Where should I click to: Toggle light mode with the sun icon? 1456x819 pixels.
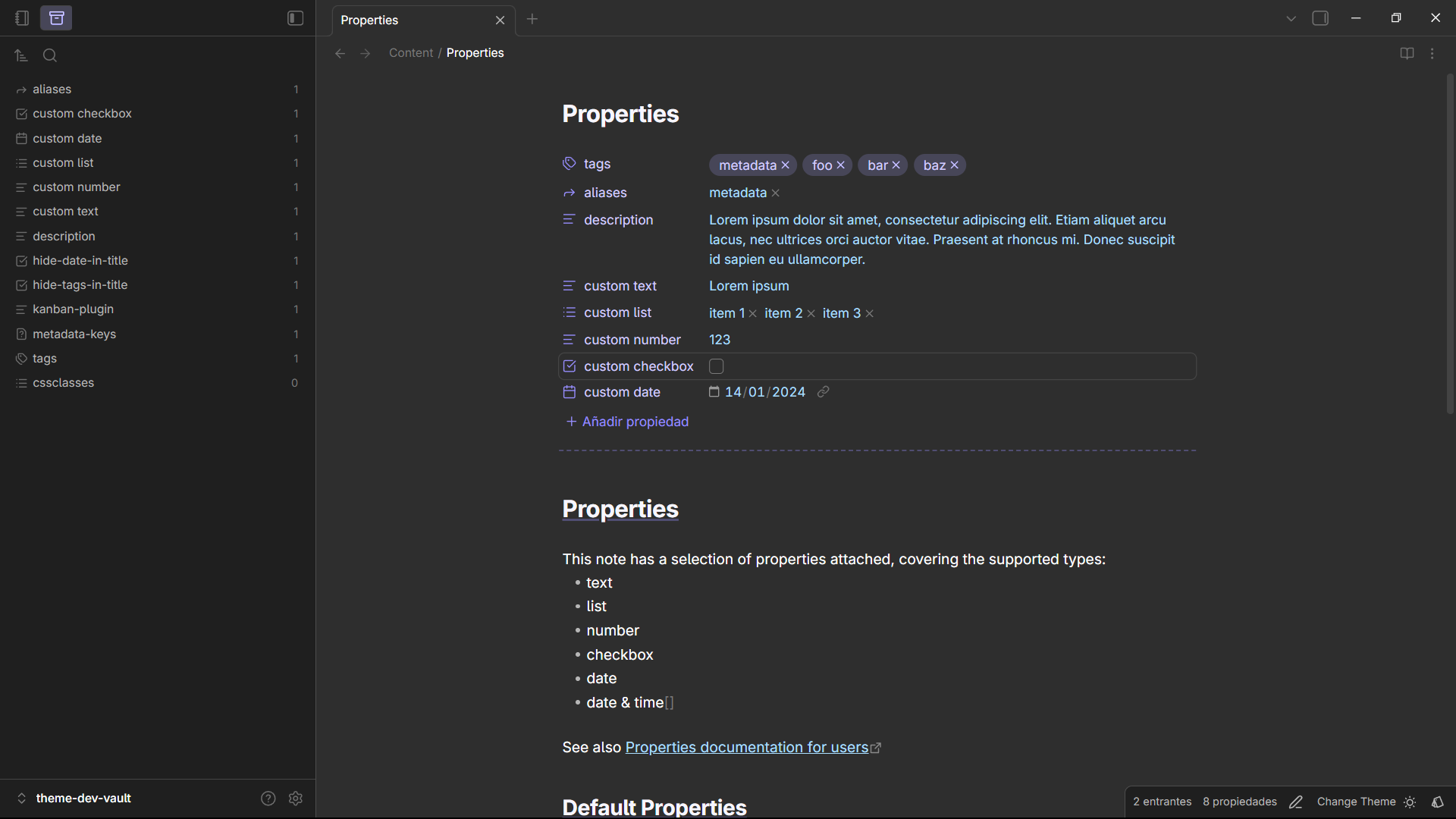point(1410,802)
